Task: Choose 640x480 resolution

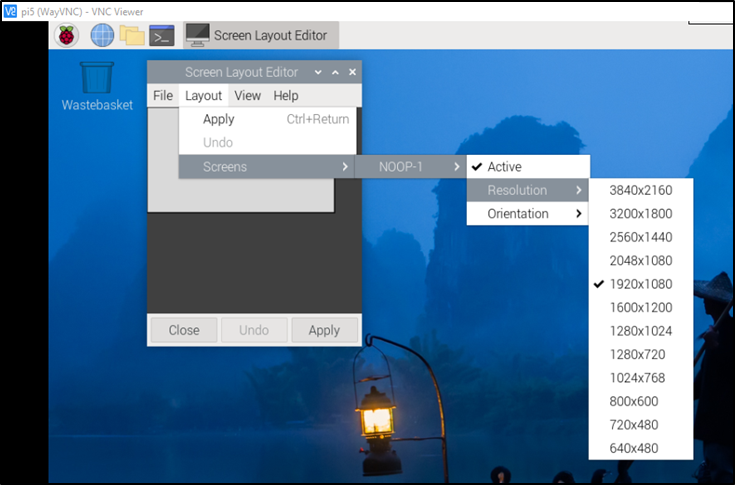Action: 641,448
